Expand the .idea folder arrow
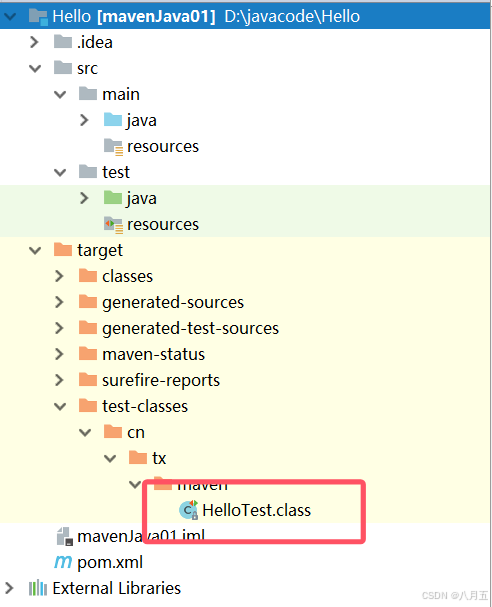 [x=34, y=42]
